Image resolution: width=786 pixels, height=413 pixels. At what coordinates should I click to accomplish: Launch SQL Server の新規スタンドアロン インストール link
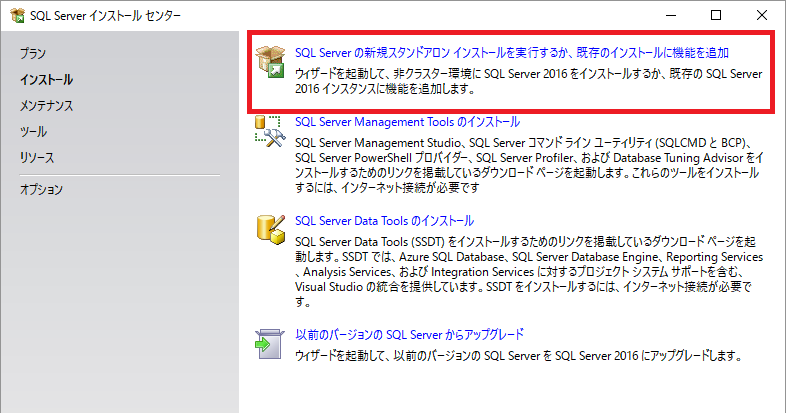[512, 53]
